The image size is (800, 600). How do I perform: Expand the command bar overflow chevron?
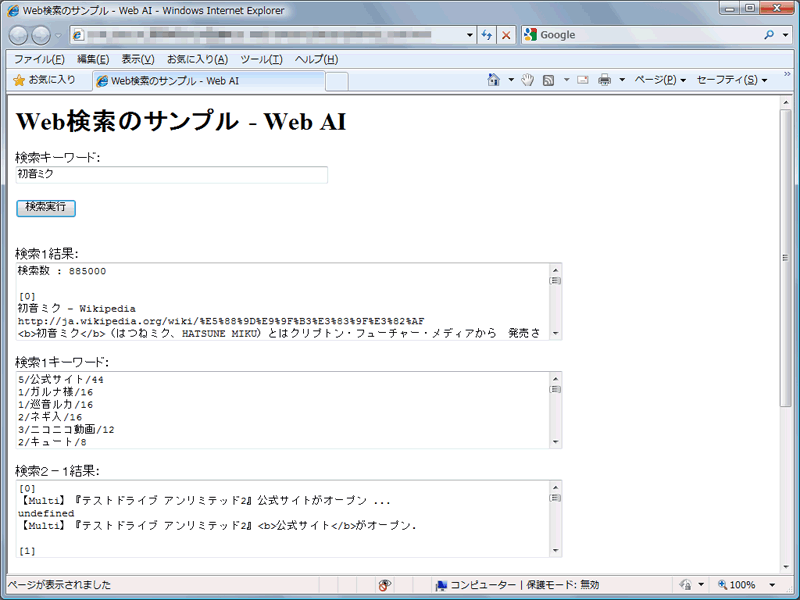coord(787,74)
